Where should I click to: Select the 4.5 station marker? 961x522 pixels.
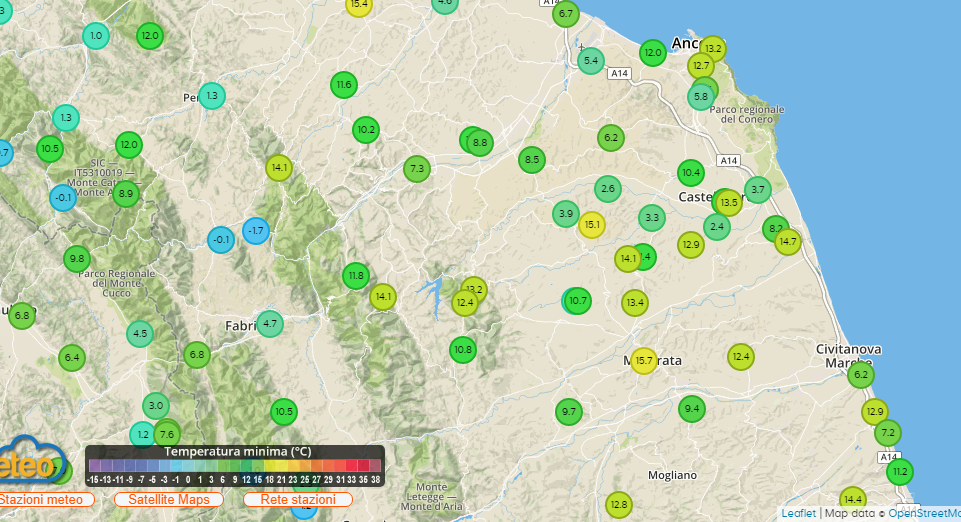tap(140, 334)
